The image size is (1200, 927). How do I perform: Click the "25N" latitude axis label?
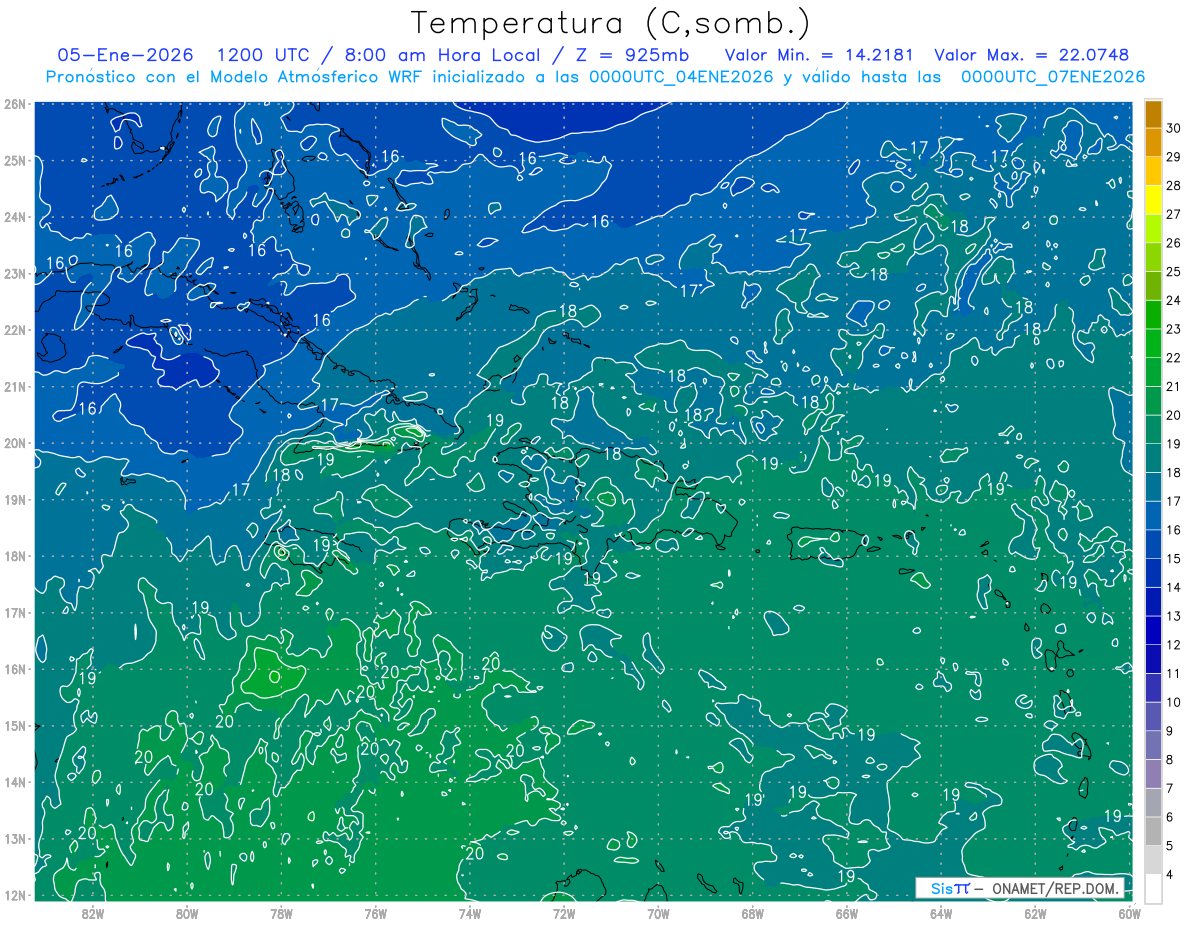(x=14, y=160)
